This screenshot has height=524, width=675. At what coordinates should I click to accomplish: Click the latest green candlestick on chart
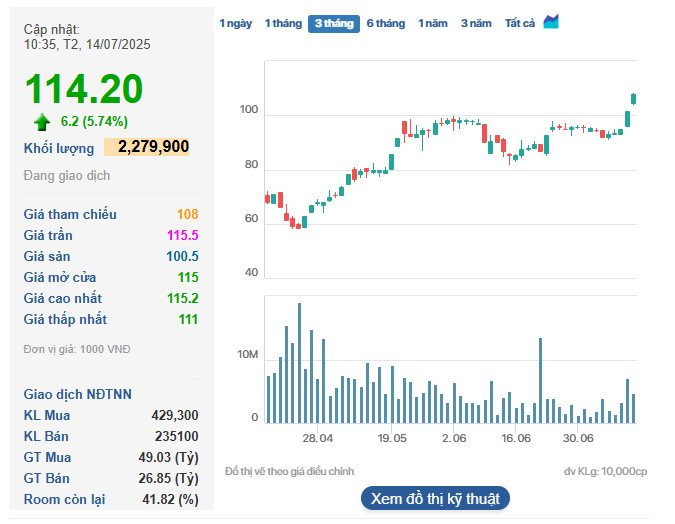click(633, 98)
